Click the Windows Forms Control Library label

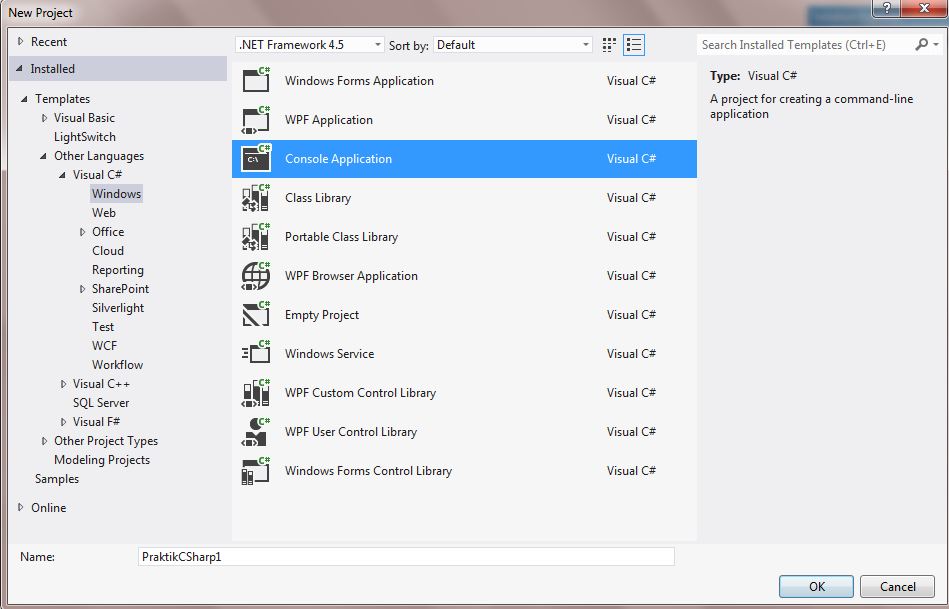pyautogui.click(x=368, y=471)
